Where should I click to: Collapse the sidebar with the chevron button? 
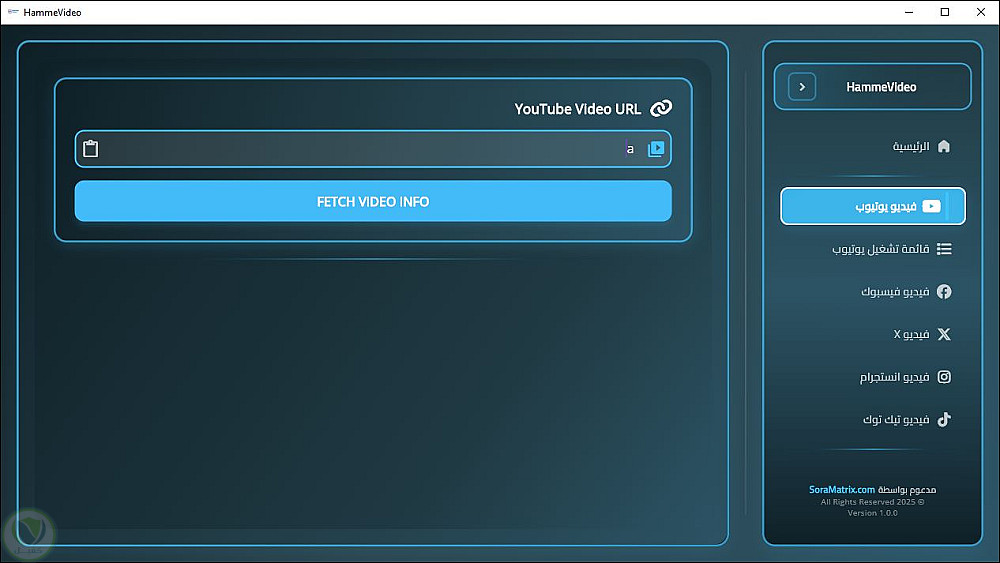tap(802, 87)
